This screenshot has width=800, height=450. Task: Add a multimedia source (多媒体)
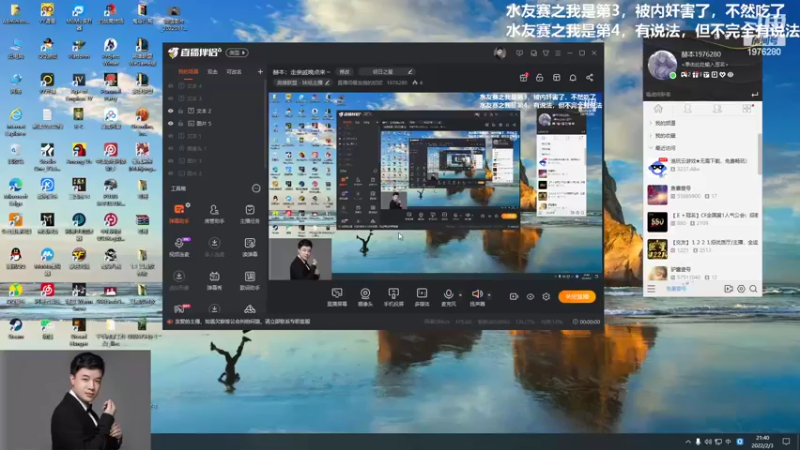pos(422,296)
